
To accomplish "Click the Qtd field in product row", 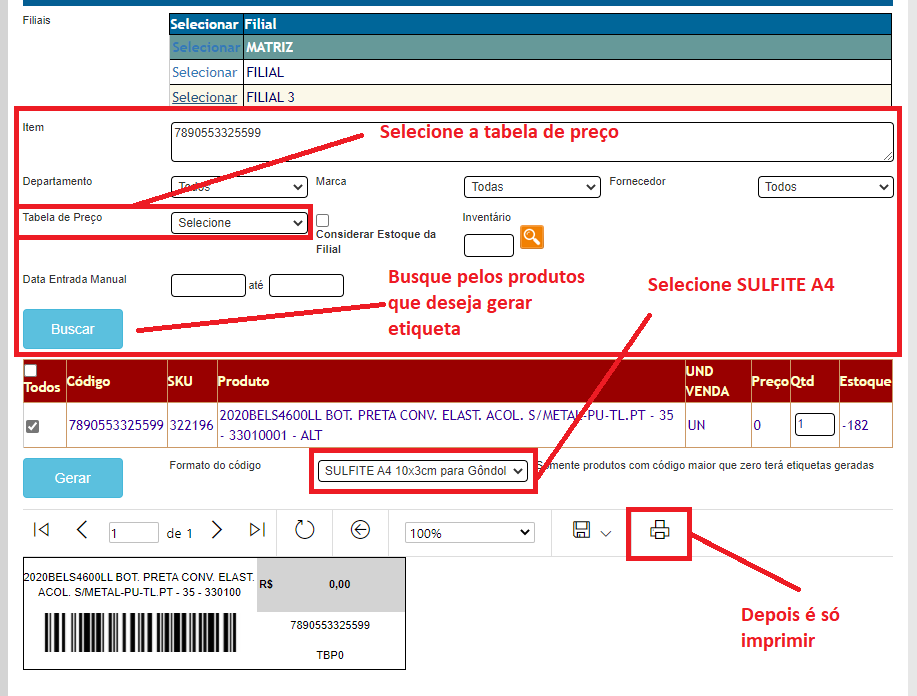I will pyautogui.click(x=815, y=425).
